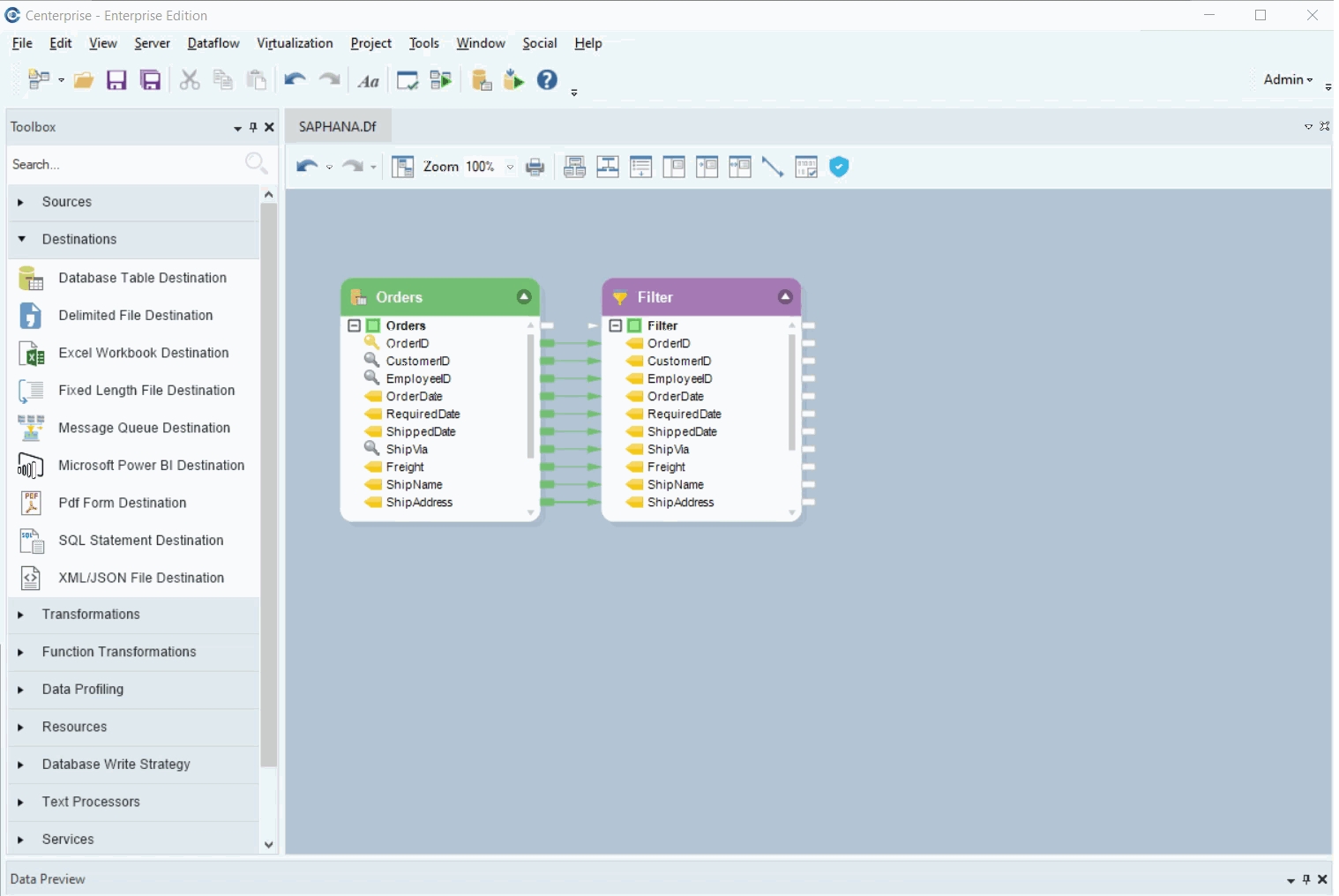Select the Microsoft Power BI Destination tool

(151, 466)
